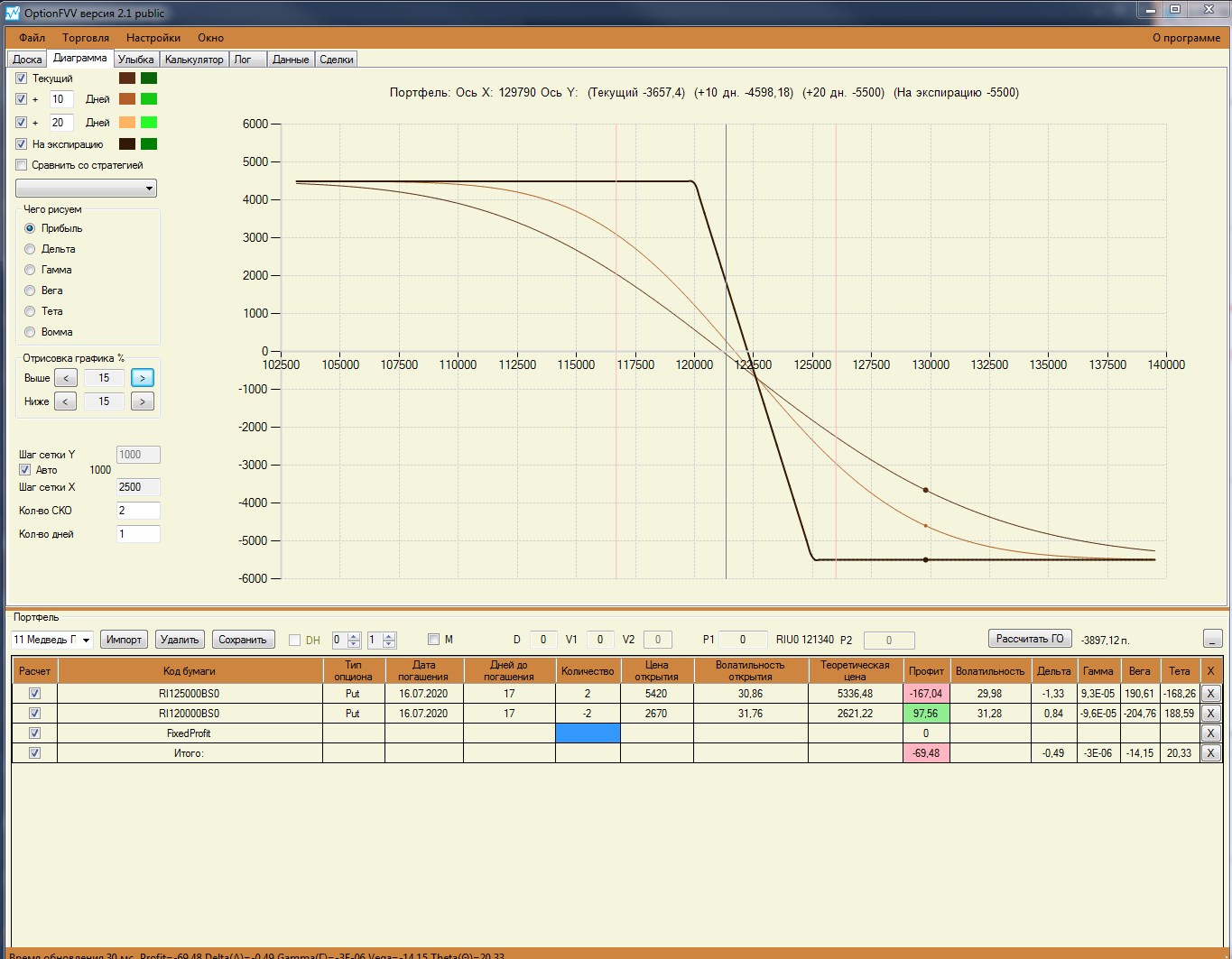Select the Прибыль radio button
The image size is (1232, 959).
pos(30,228)
